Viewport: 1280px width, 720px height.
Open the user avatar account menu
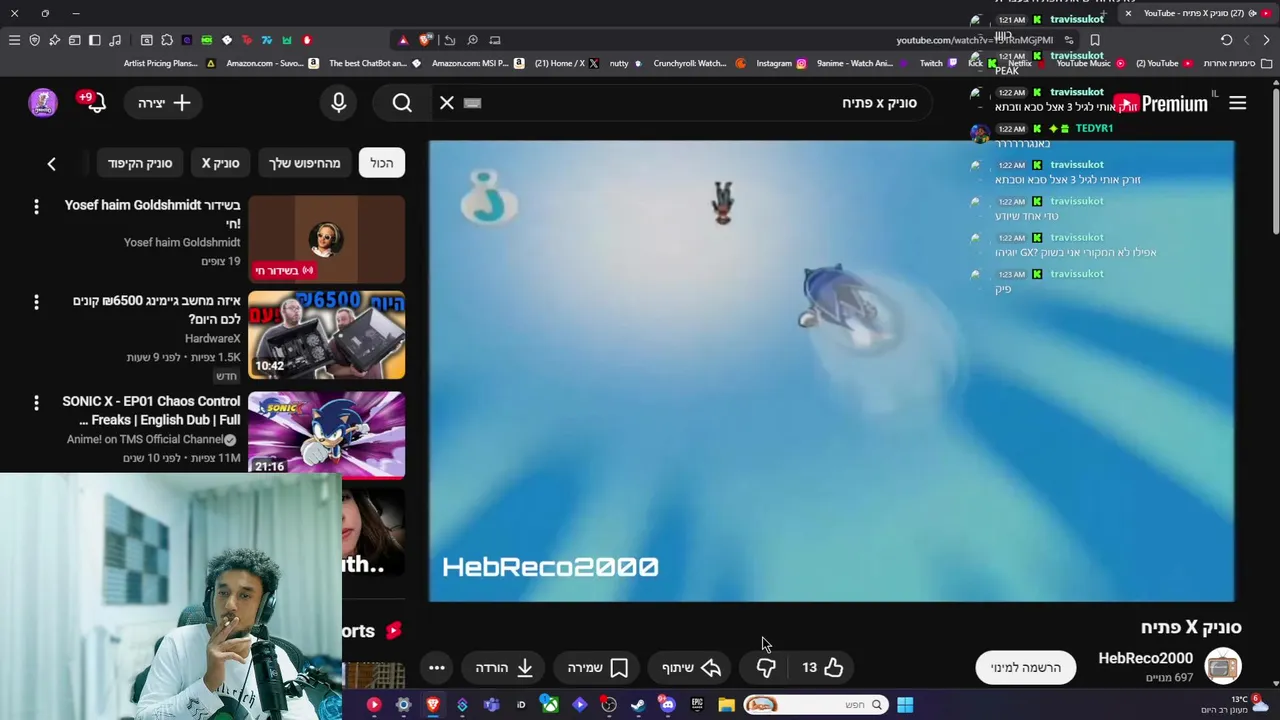click(42, 102)
